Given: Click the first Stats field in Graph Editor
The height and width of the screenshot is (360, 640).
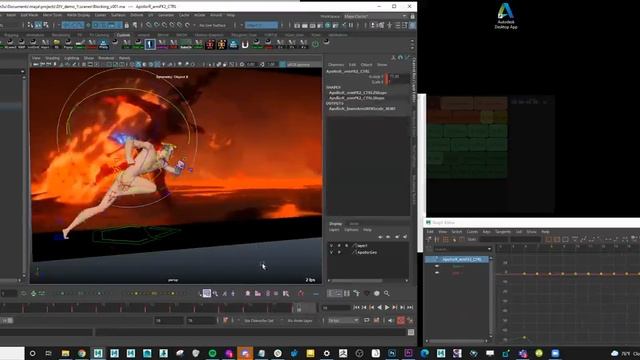Looking at the screenshot, I should coord(493,239).
